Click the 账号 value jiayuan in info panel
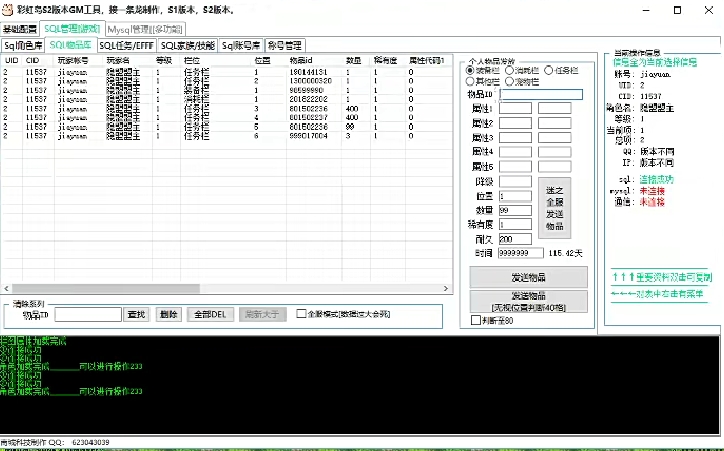Viewport: 724px width, 451px height. [x=655, y=74]
